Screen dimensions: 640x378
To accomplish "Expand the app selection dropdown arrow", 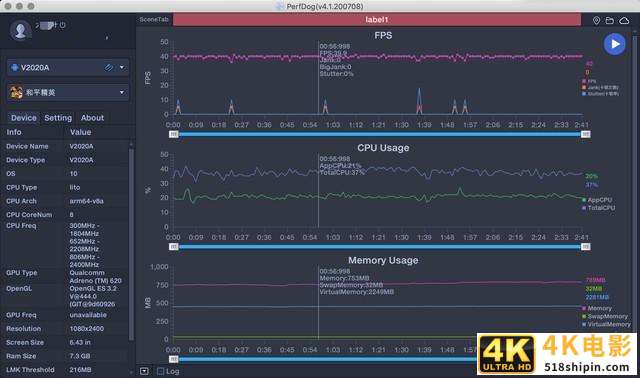I will click(122, 93).
